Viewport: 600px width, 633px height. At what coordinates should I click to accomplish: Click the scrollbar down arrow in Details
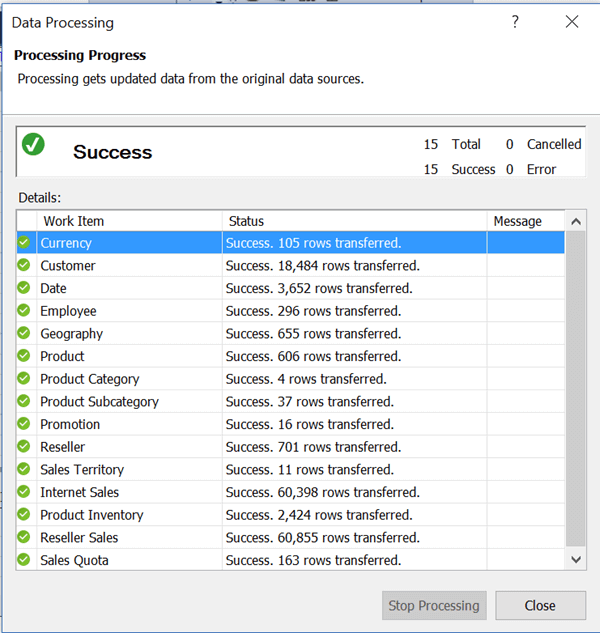point(576,560)
